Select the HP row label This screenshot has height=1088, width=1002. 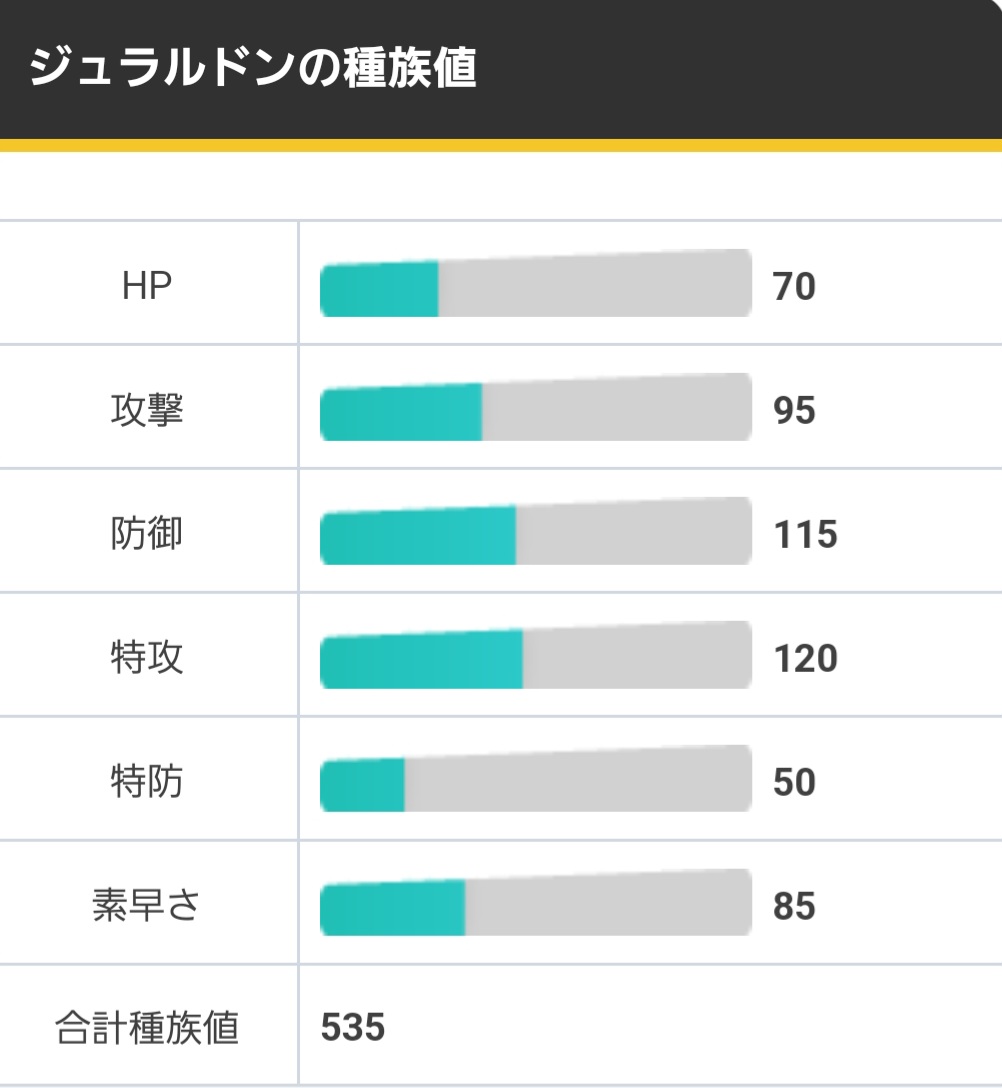[146, 285]
